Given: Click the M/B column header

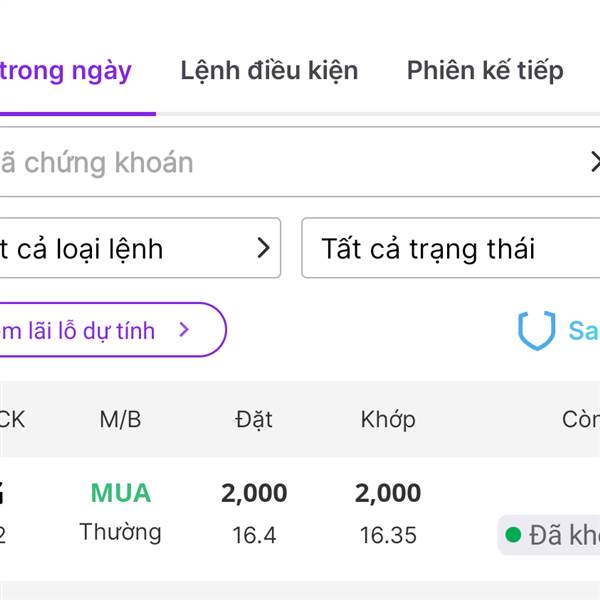Looking at the screenshot, I should [x=120, y=420].
